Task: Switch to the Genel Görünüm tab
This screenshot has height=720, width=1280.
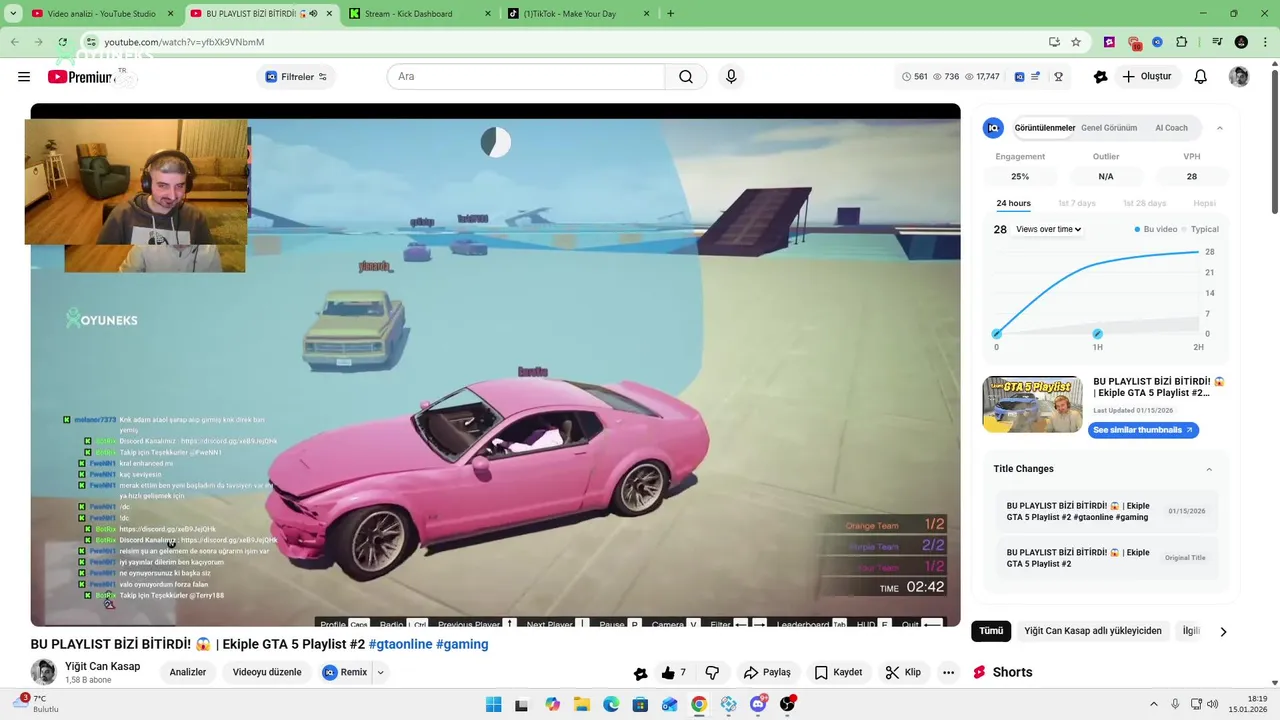Action: point(1109,128)
